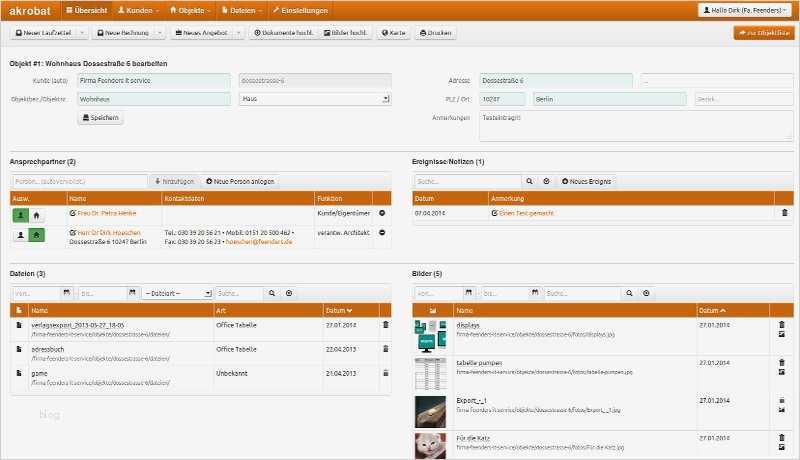Click Dokumente hochladen toolbar button

(x=284, y=33)
